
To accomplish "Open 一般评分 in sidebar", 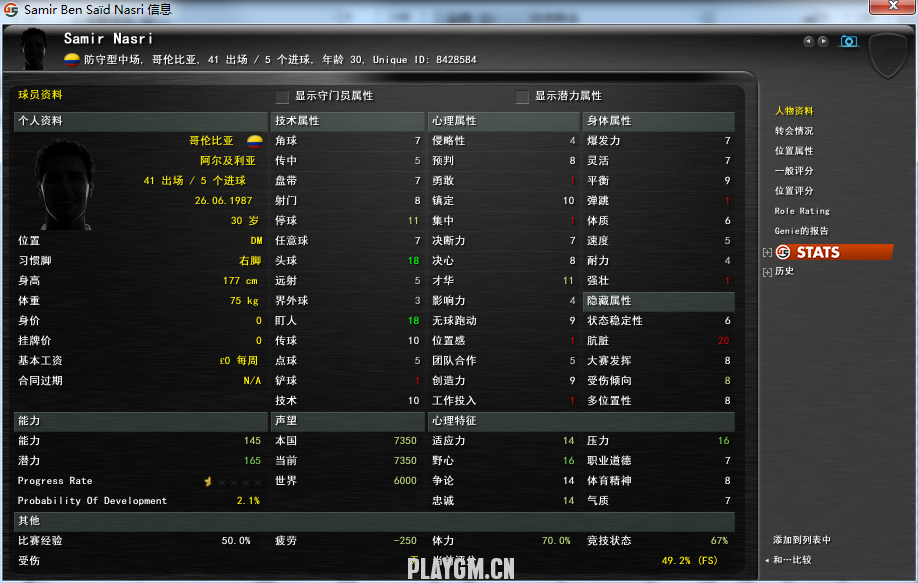I will (794, 170).
